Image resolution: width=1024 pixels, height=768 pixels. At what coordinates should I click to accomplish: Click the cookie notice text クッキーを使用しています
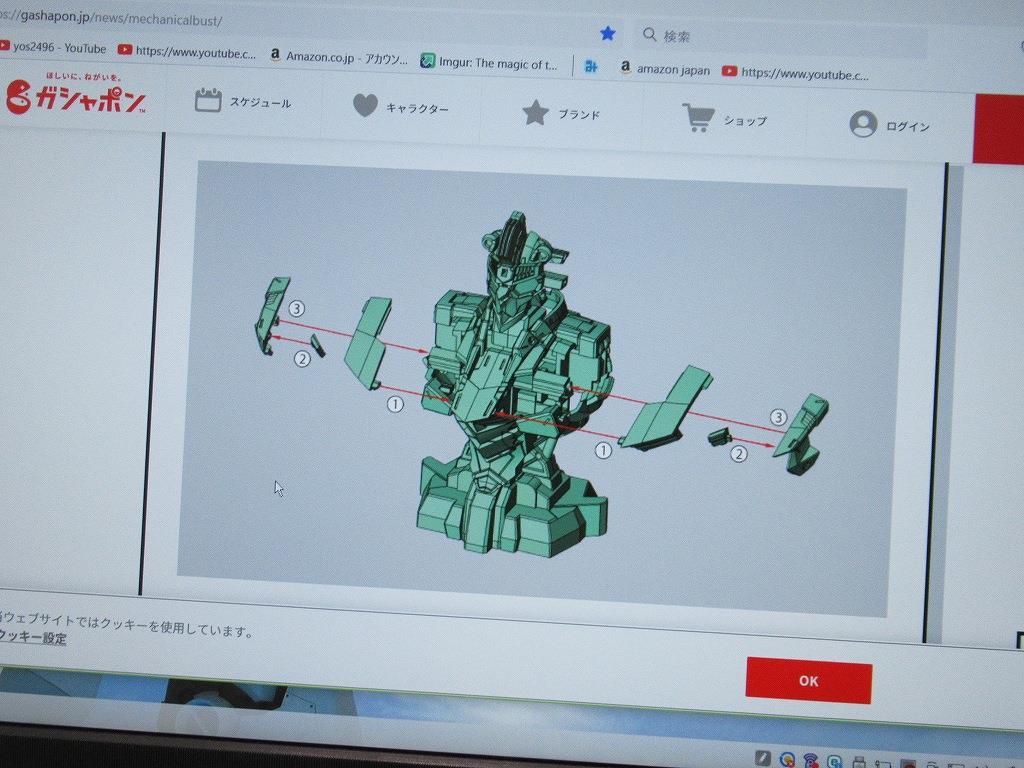[x=176, y=627]
